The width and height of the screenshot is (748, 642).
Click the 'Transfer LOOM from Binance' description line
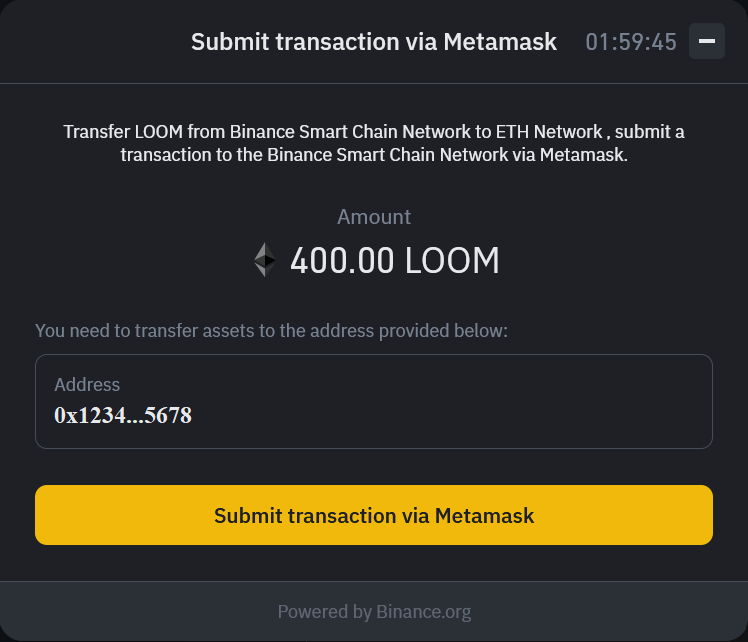click(x=374, y=132)
